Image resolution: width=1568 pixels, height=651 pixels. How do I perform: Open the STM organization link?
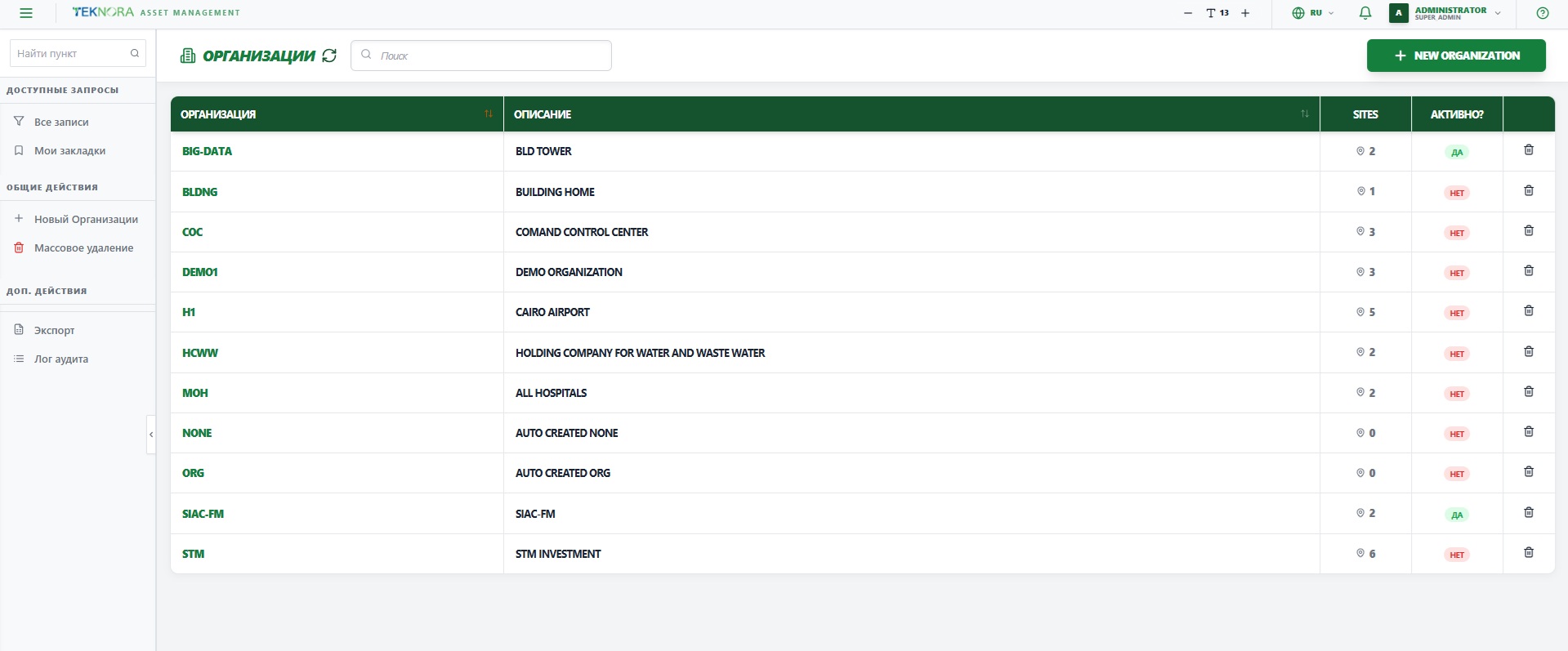click(x=193, y=554)
